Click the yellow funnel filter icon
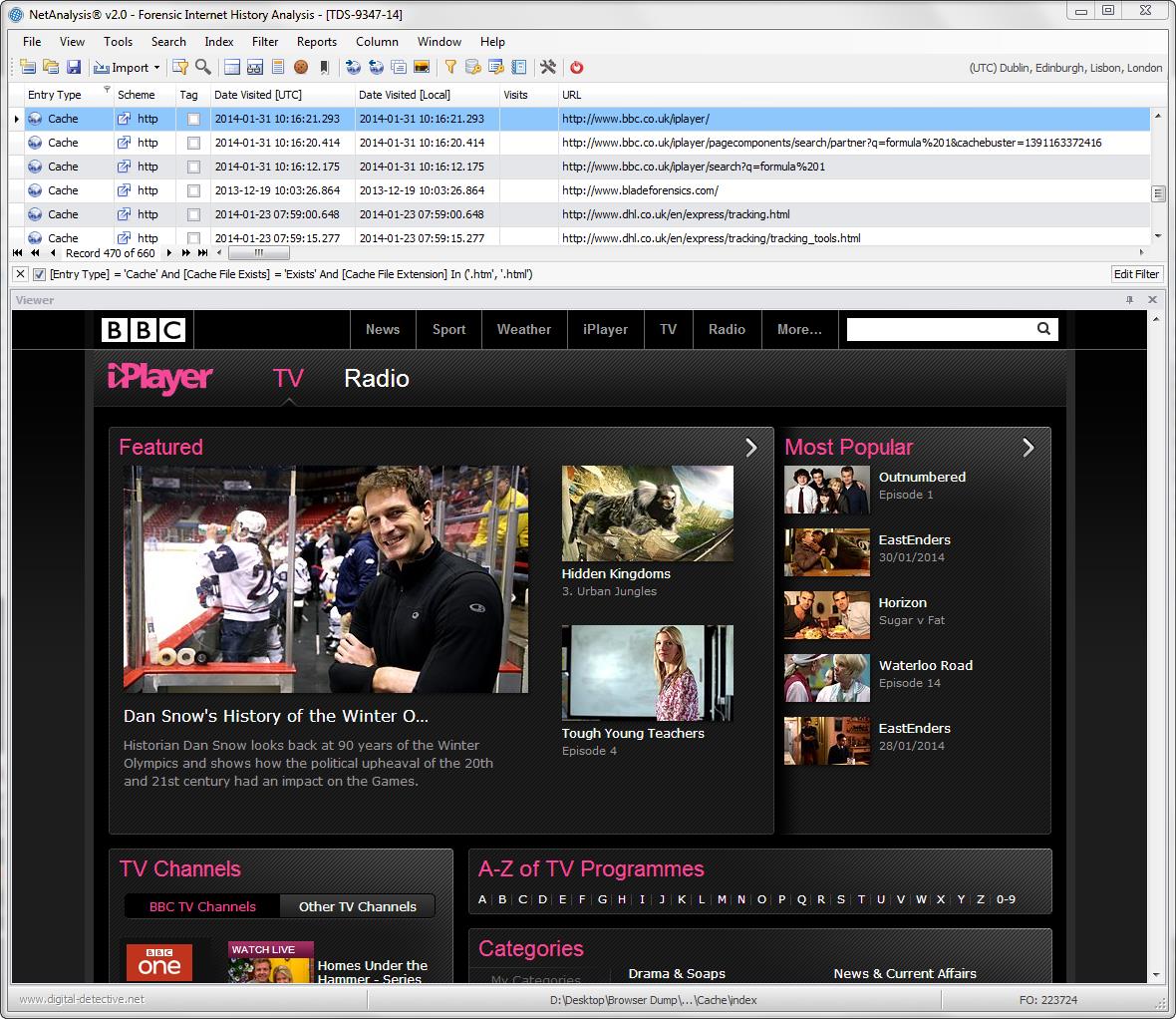Viewport: 1176px width, 1019px height. pos(450,68)
